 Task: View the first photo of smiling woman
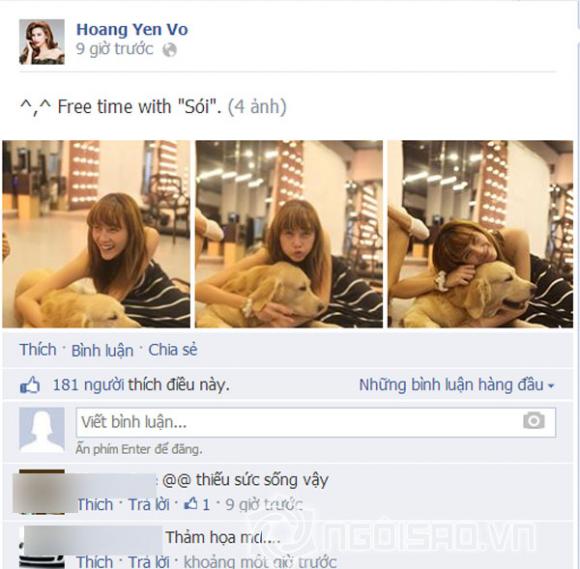(96, 234)
